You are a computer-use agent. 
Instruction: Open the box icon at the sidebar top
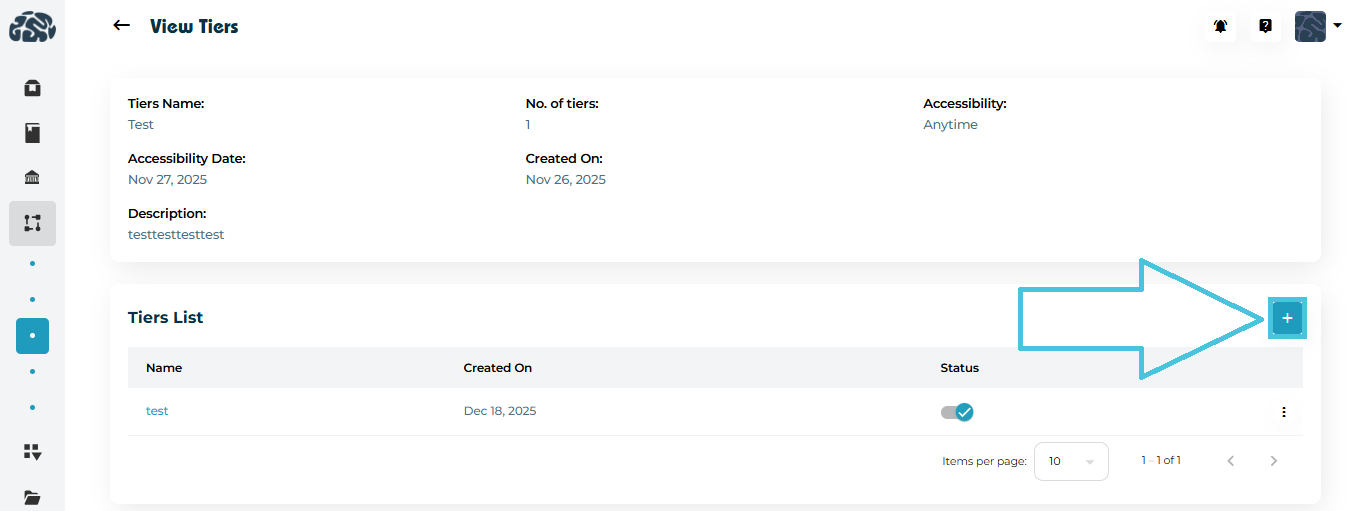(x=32, y=88)
